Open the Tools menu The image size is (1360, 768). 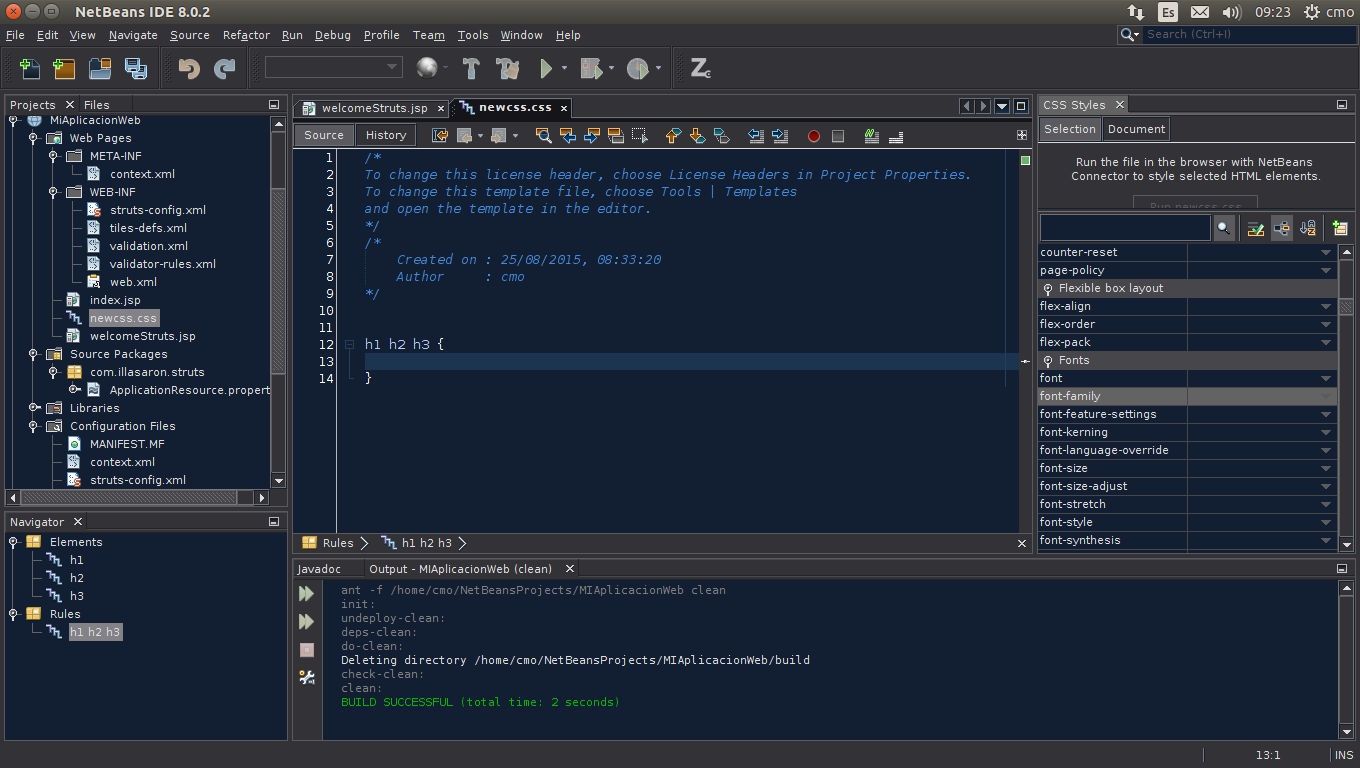click(473, 35)
